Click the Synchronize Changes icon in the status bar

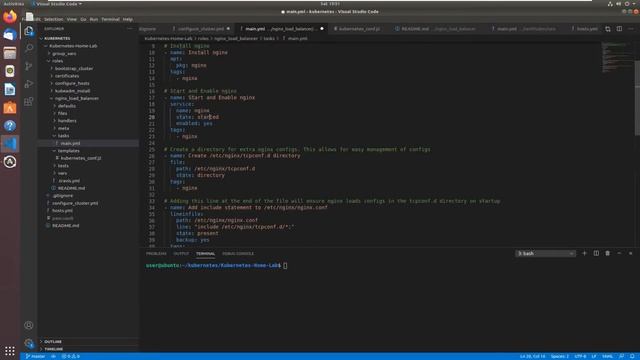(53, 356)
